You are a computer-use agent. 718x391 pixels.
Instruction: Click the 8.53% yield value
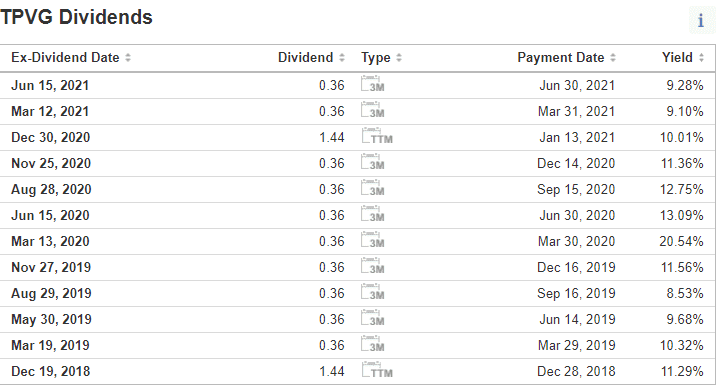[x=685, y=294]
